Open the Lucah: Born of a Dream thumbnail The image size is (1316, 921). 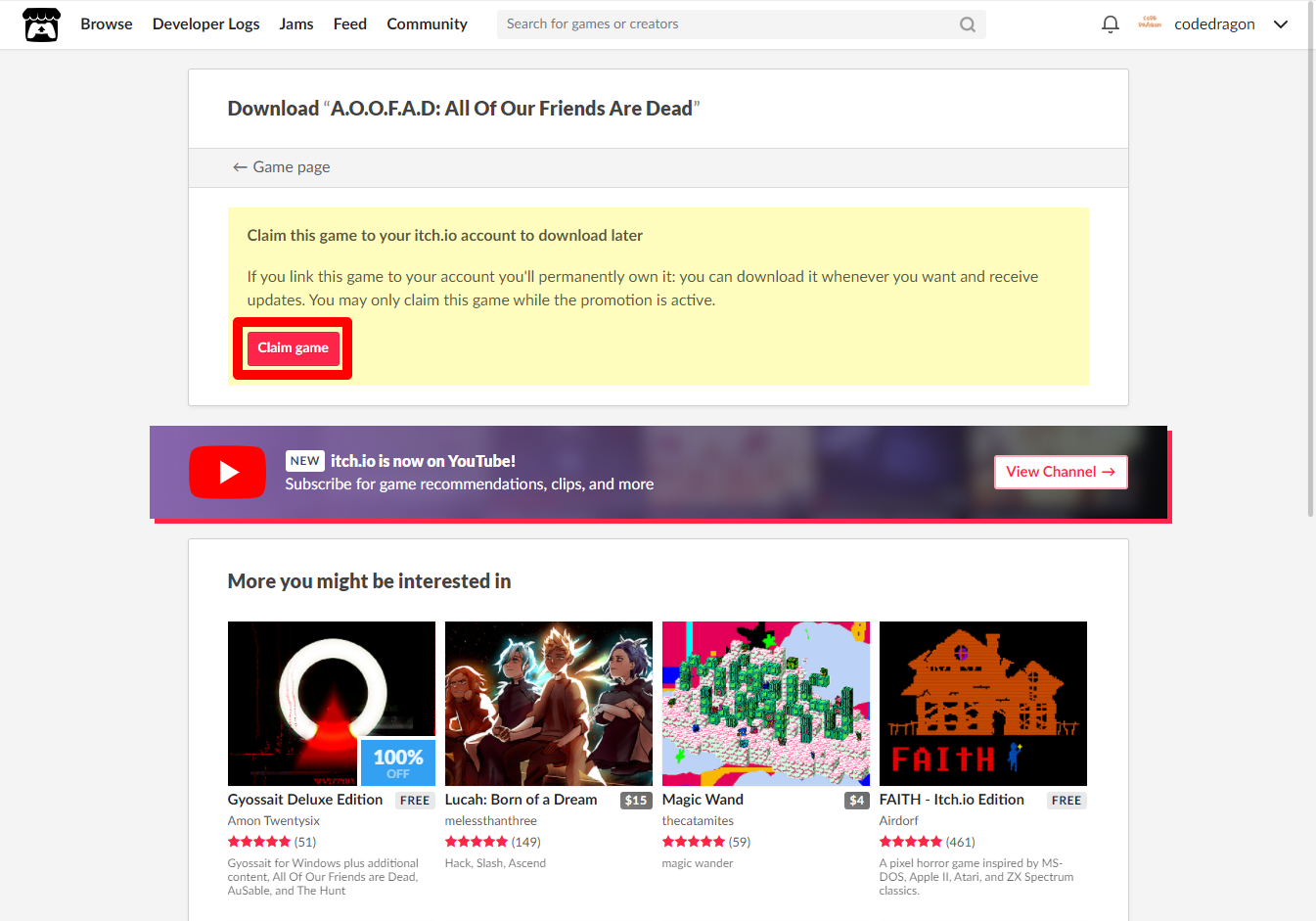549,704
